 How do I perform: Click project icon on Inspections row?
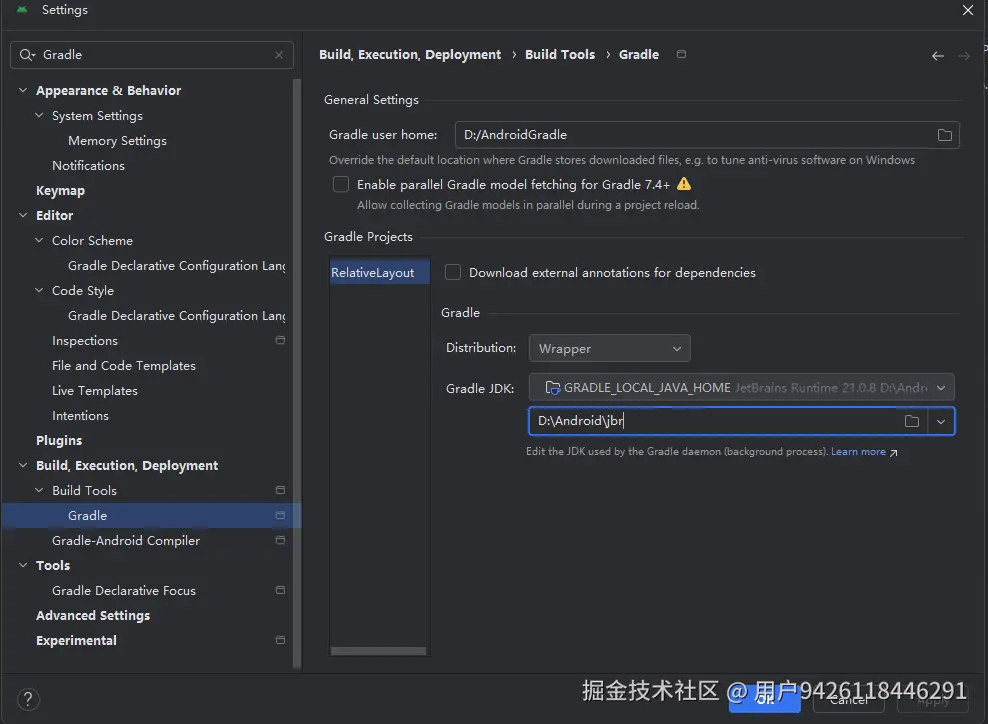click(280, 340)
